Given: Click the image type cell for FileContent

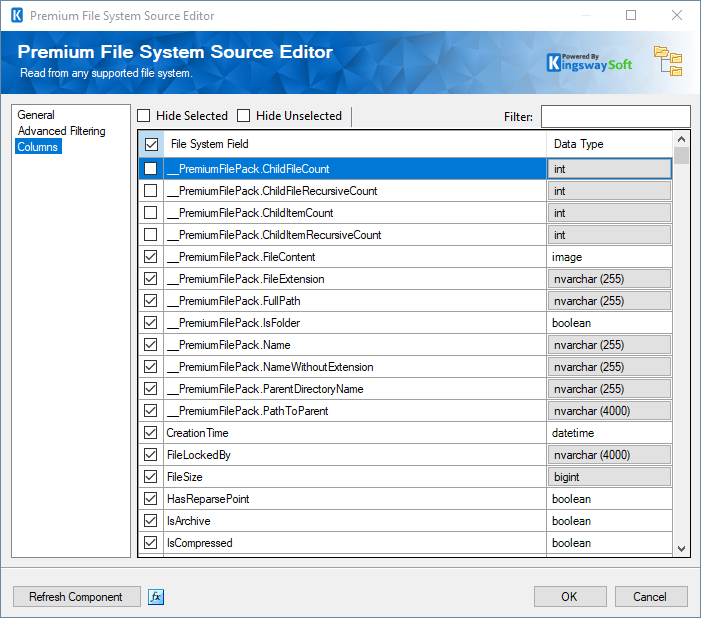Looking at the screenshot, I should [x=609, y=257].
